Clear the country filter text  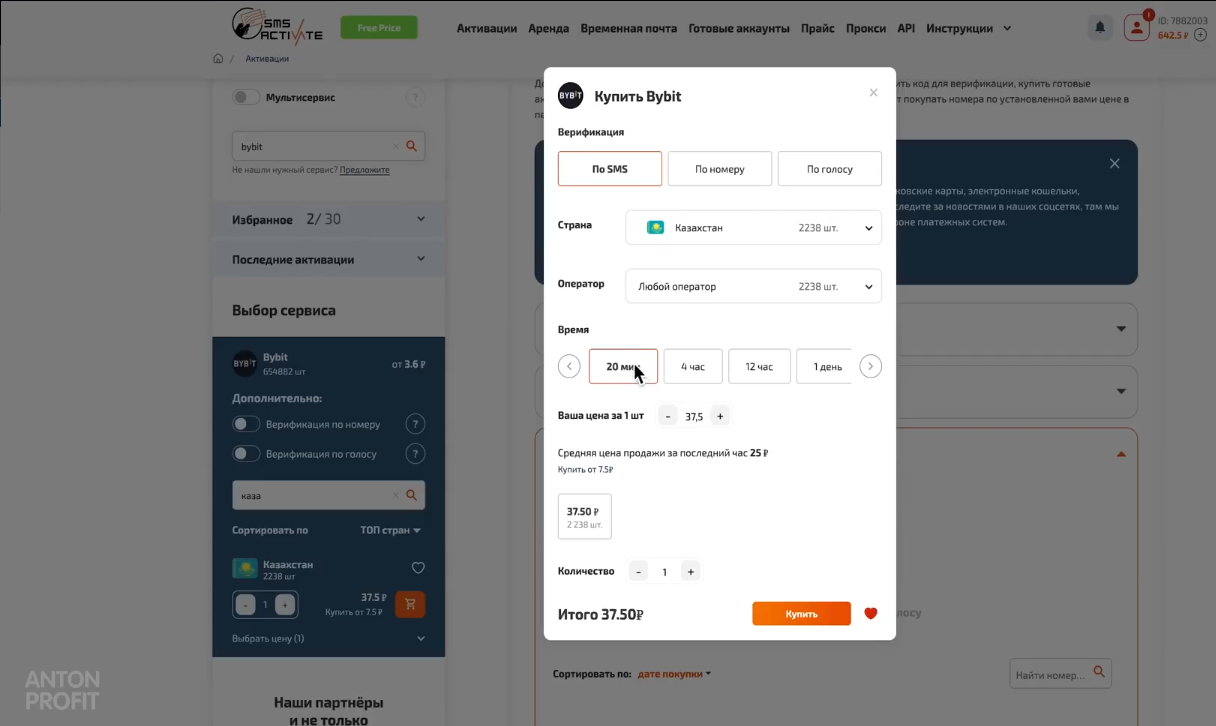click(395, 495)
